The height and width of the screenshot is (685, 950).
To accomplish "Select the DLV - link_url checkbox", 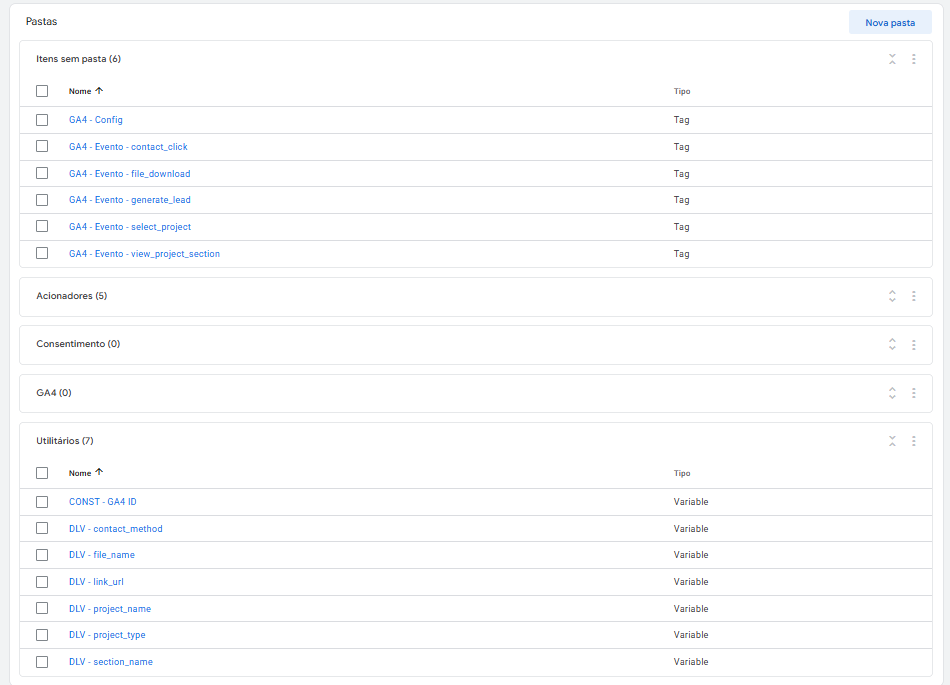I will (42, 582).
